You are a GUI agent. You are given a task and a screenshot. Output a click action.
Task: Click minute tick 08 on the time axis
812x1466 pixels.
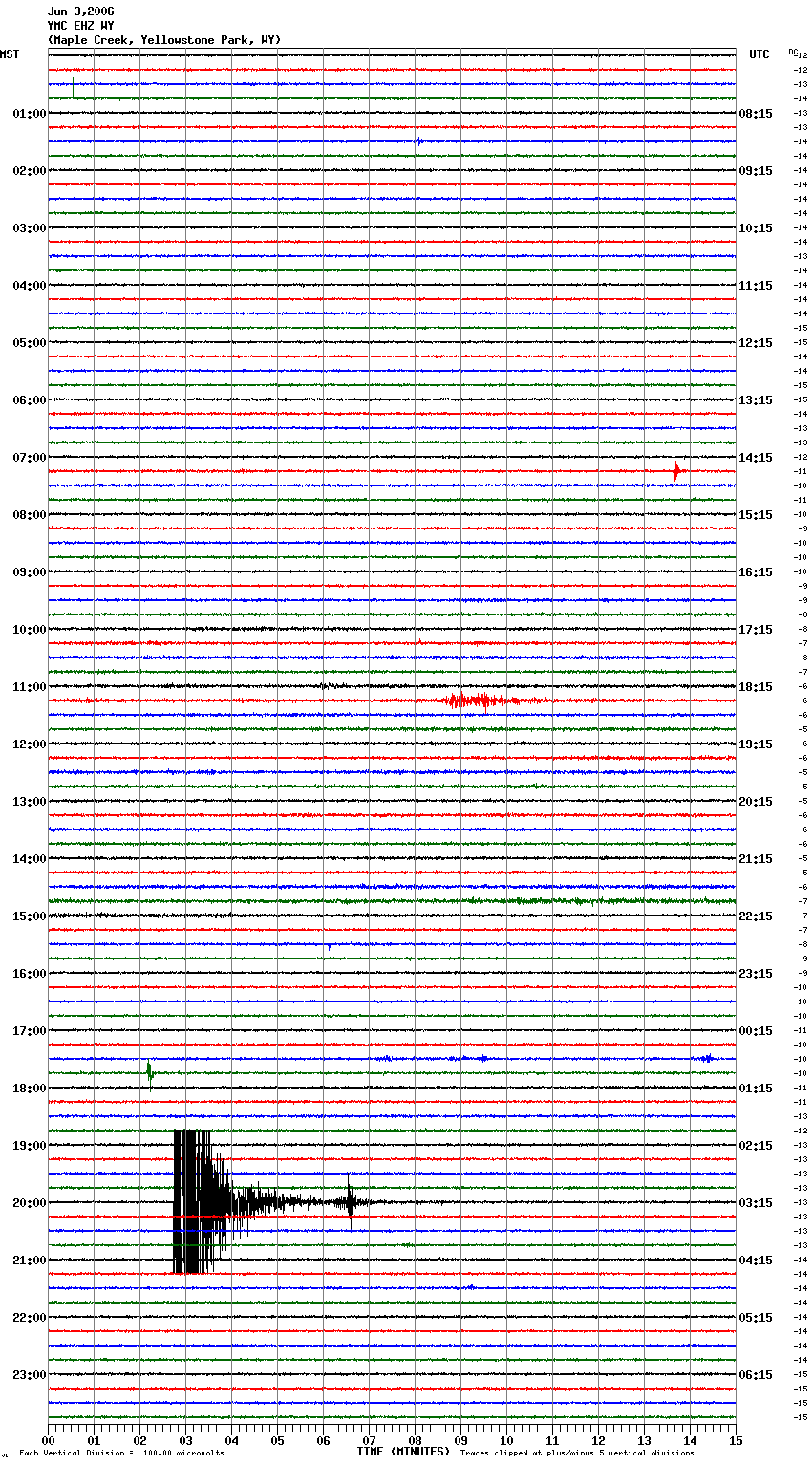pos(416,1440)
